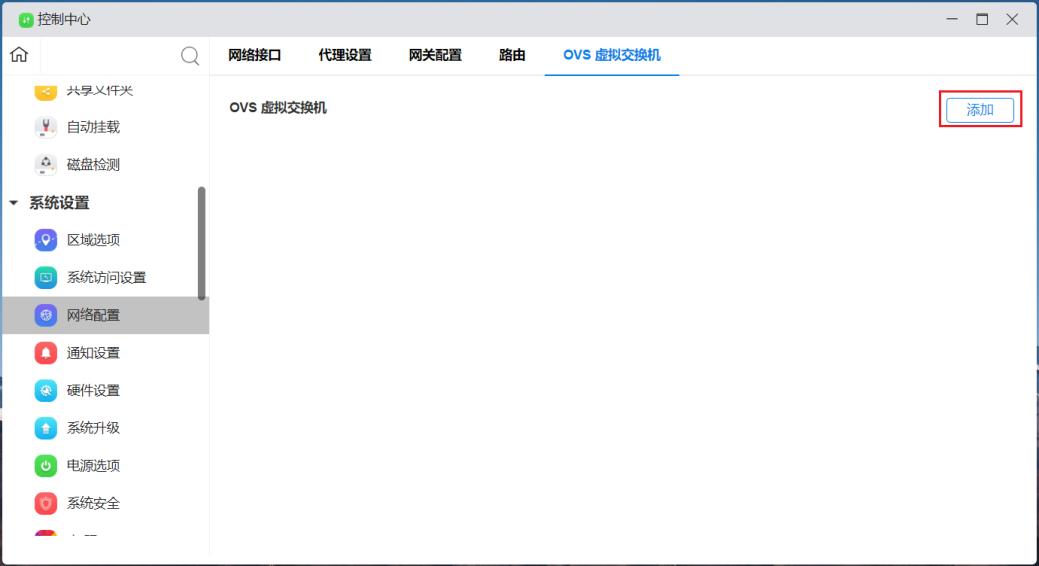Open the 网关配置 tab
The height and width of the screenshot is (566, 1039).
[435, 56]
